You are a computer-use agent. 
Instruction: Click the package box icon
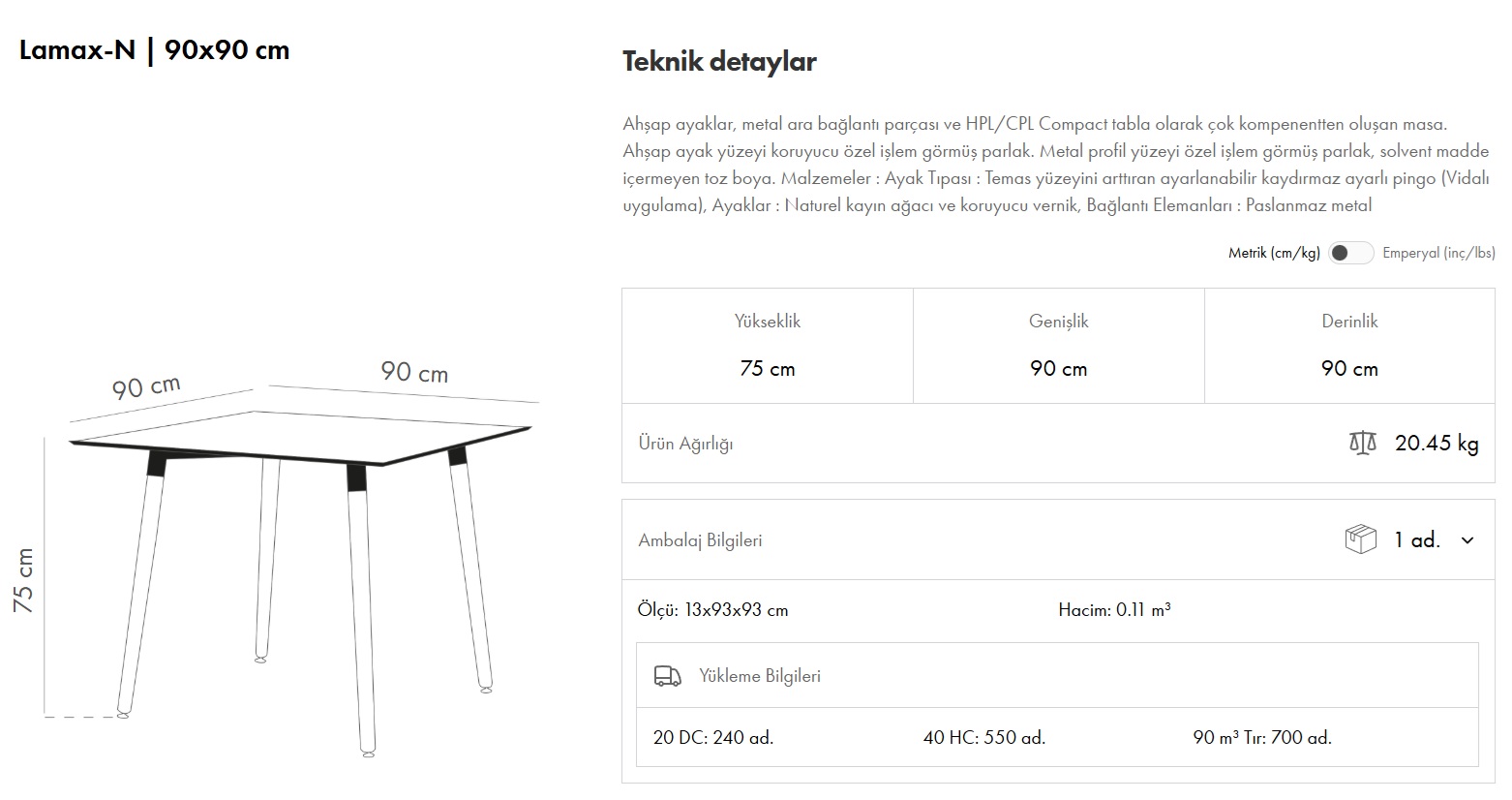(1360, 539)
